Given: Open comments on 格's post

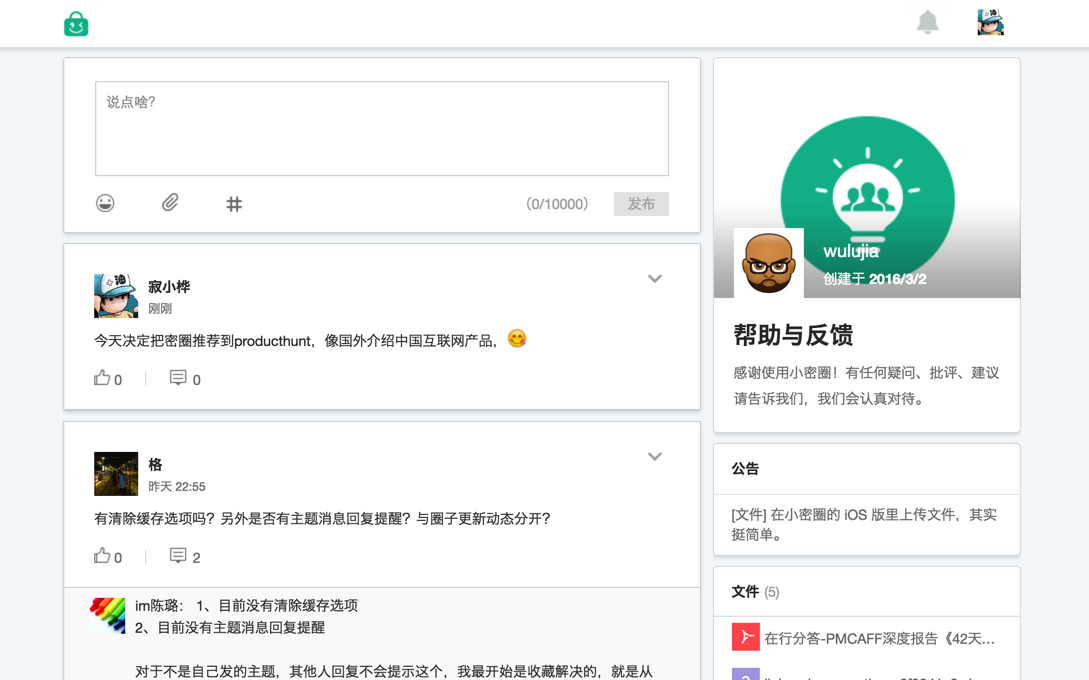Looking at the screenshot, I should coord(180,556).
